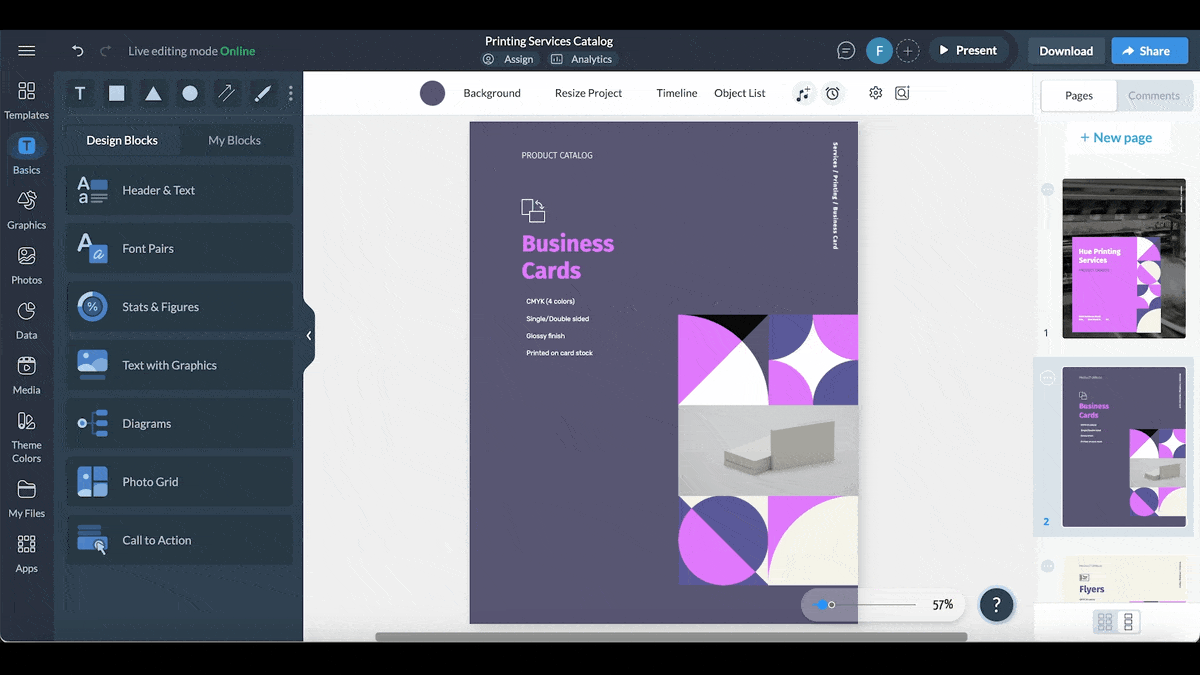Click the add music icon
Screen dimensions: 1200x675
coord(803,93)
